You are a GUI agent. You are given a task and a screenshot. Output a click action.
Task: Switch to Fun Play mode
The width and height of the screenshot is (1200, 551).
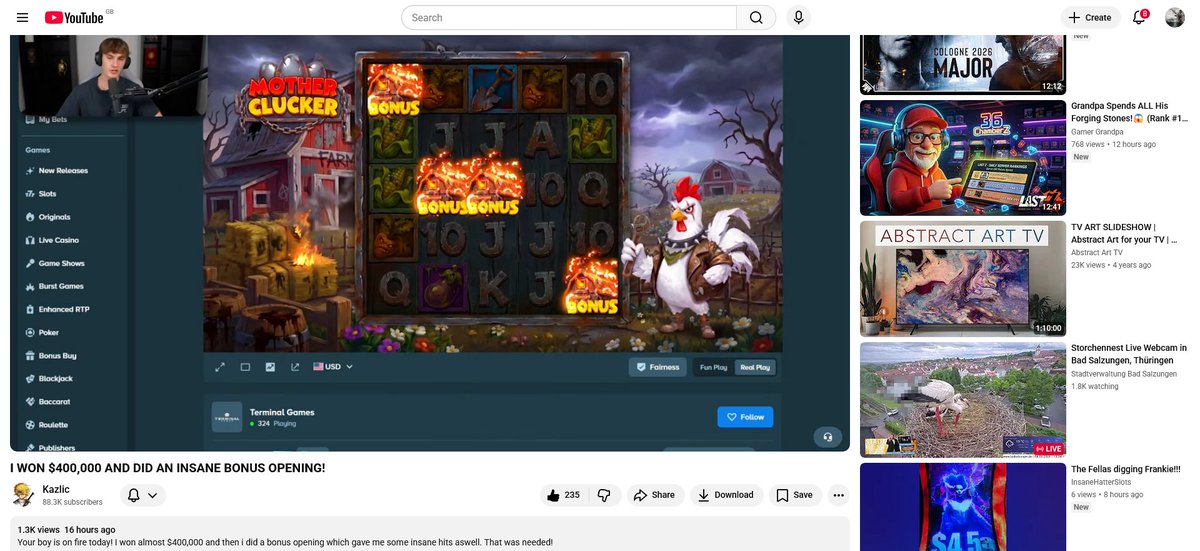coord(713,367)
